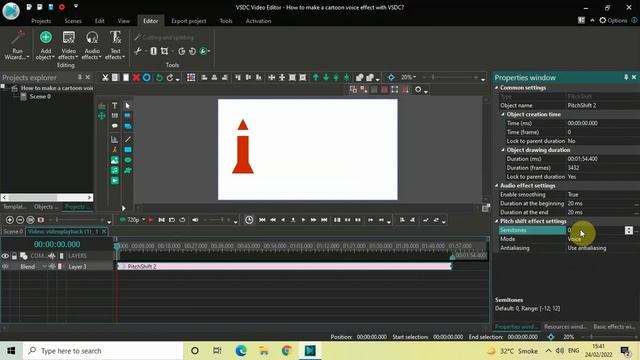Image resolution: width=640 pixels, height=360 pixels.
Task: Open the Tools menu tab
Action: coord(226,21)
